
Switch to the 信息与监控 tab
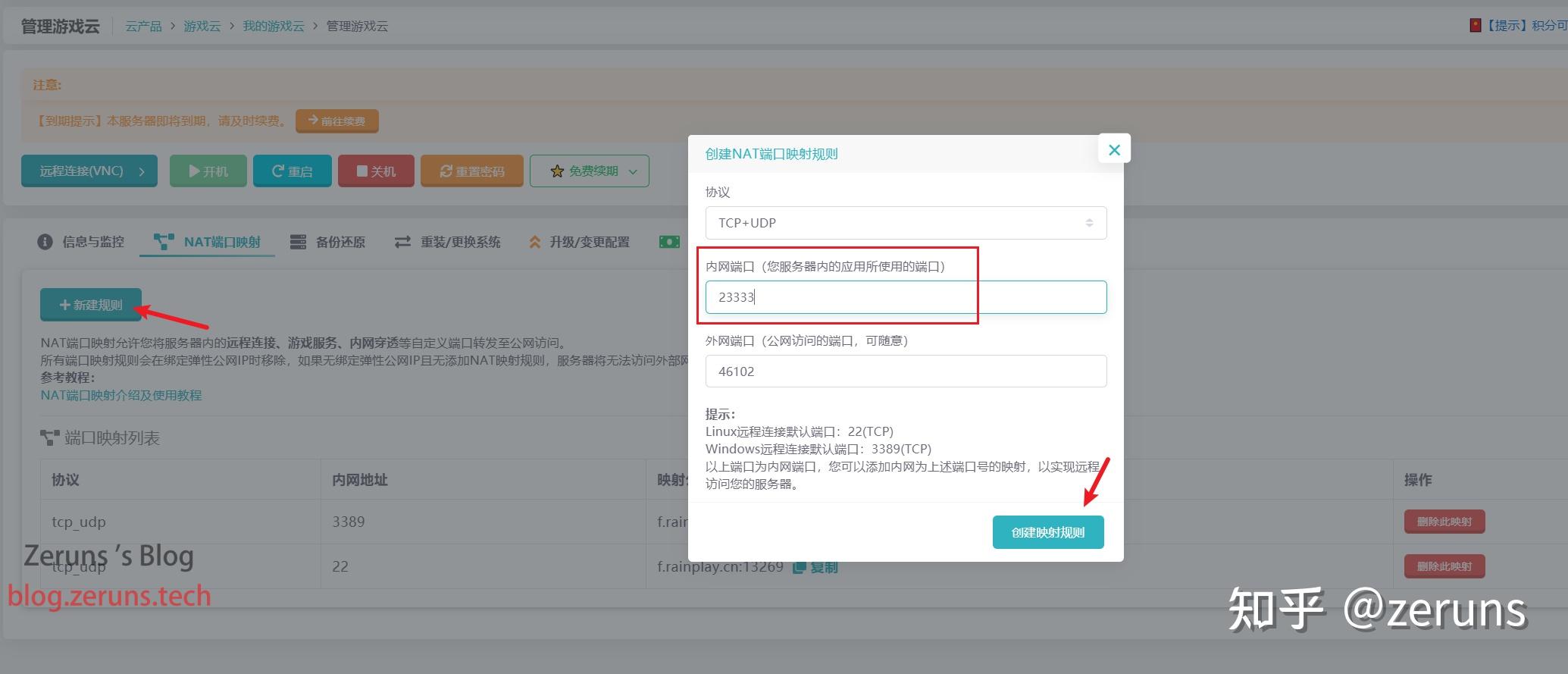81,242
